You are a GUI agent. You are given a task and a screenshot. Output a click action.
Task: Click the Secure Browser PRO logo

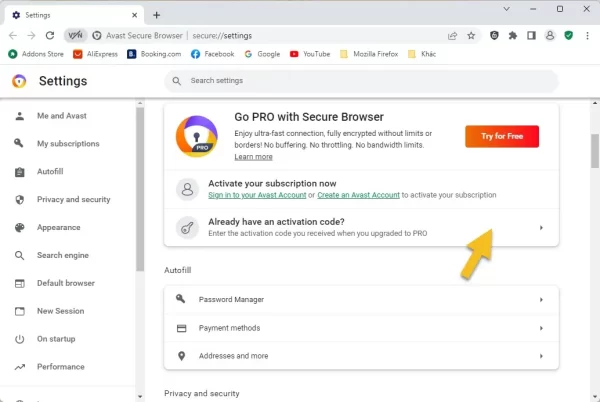pos(197,137)
